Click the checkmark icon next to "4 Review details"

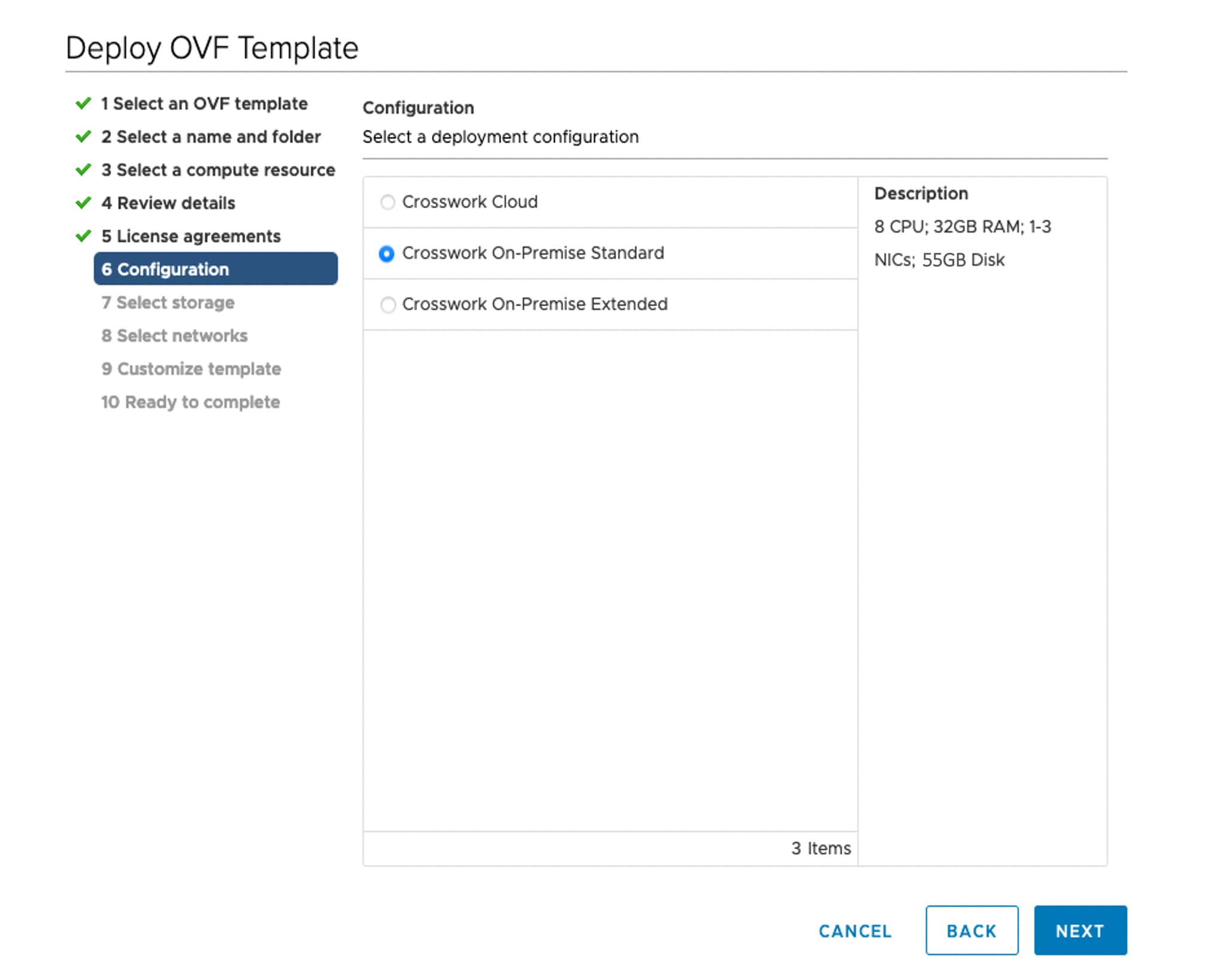pos(83,204)
